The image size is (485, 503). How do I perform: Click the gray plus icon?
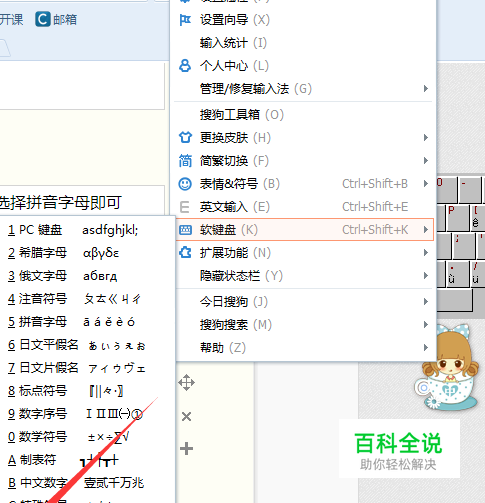[x=186, y=448]
